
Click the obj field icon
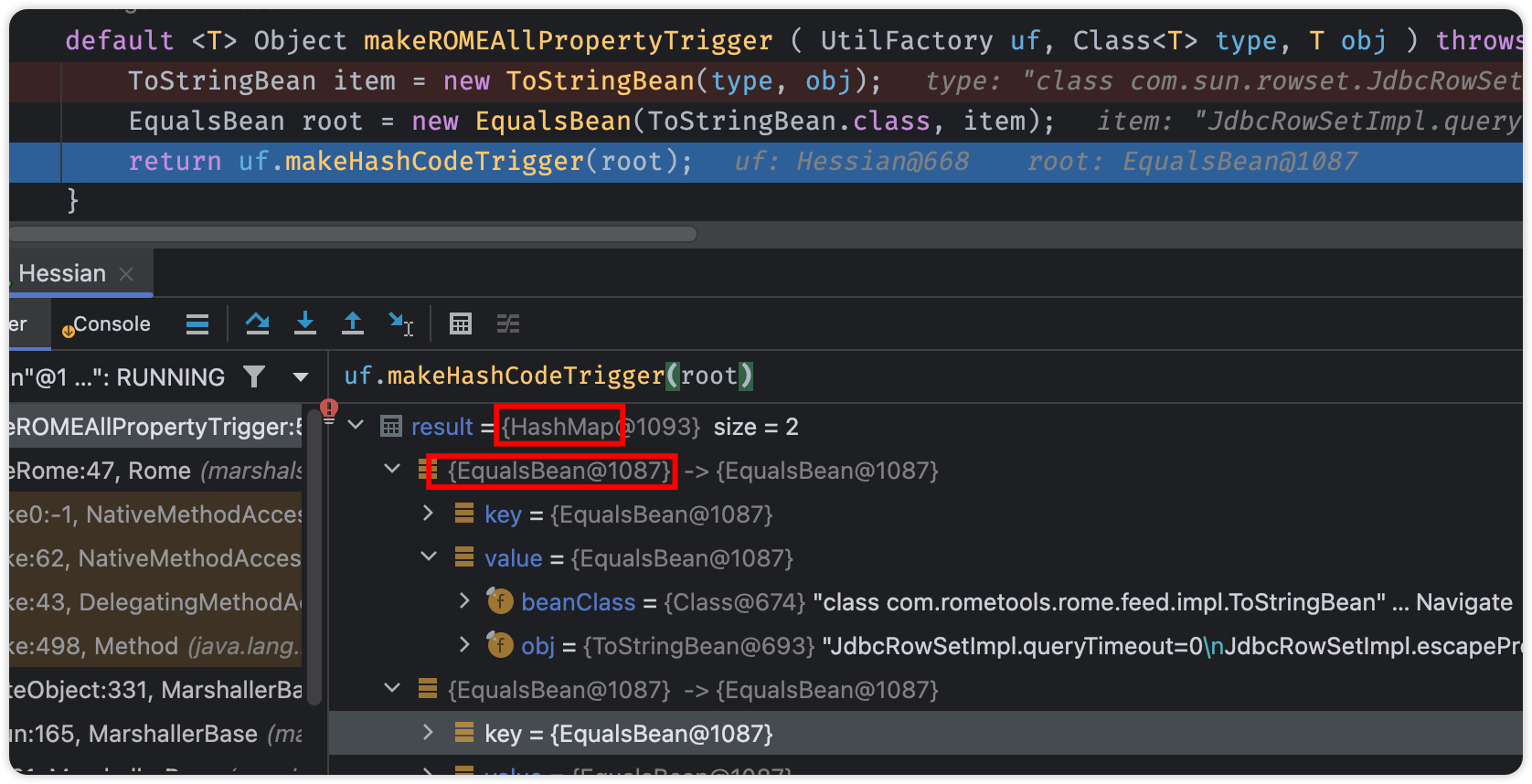[x=499, y=645]
